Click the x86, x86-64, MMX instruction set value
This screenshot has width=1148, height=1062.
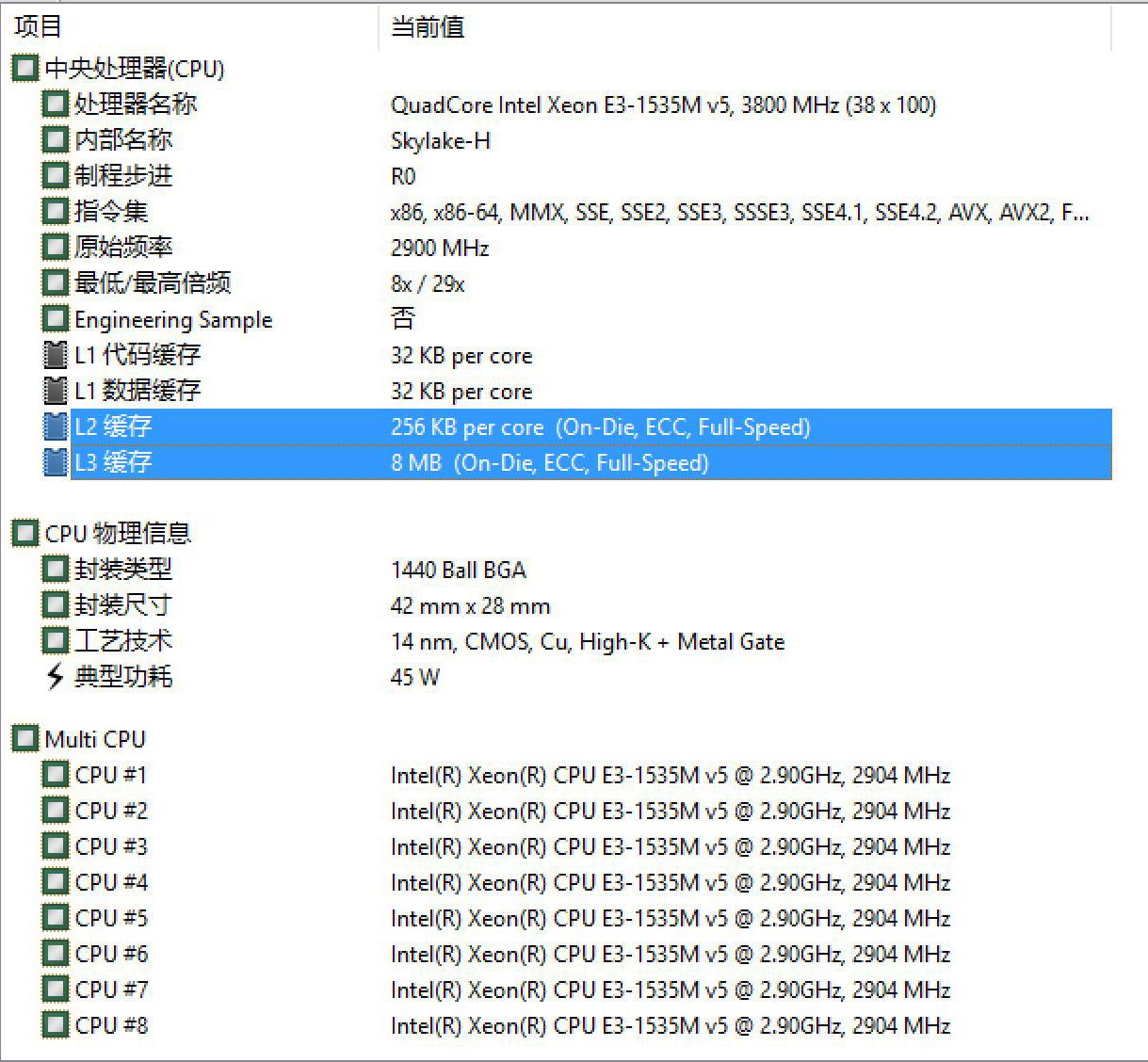(740, 213)
